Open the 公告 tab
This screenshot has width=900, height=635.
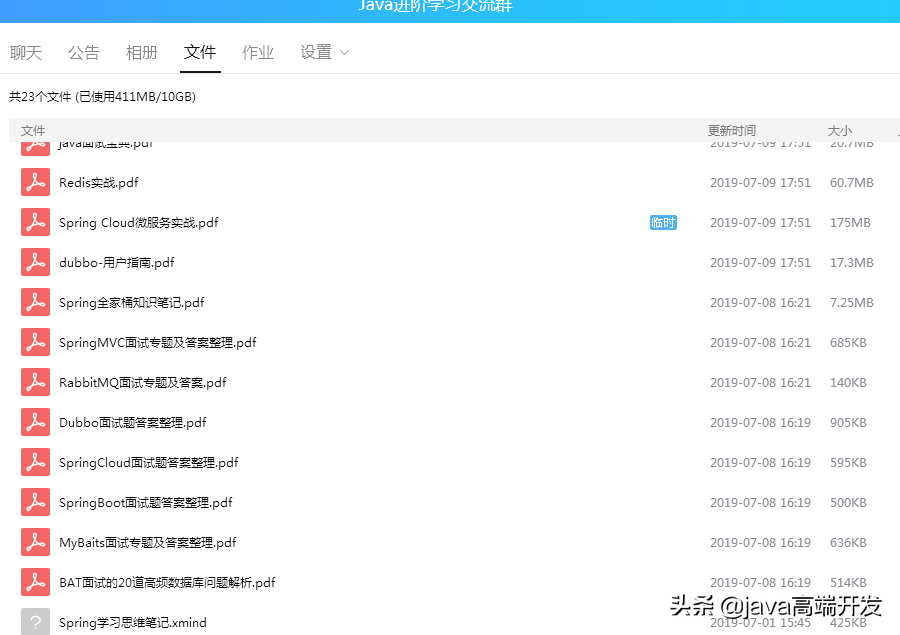(84, 52)
